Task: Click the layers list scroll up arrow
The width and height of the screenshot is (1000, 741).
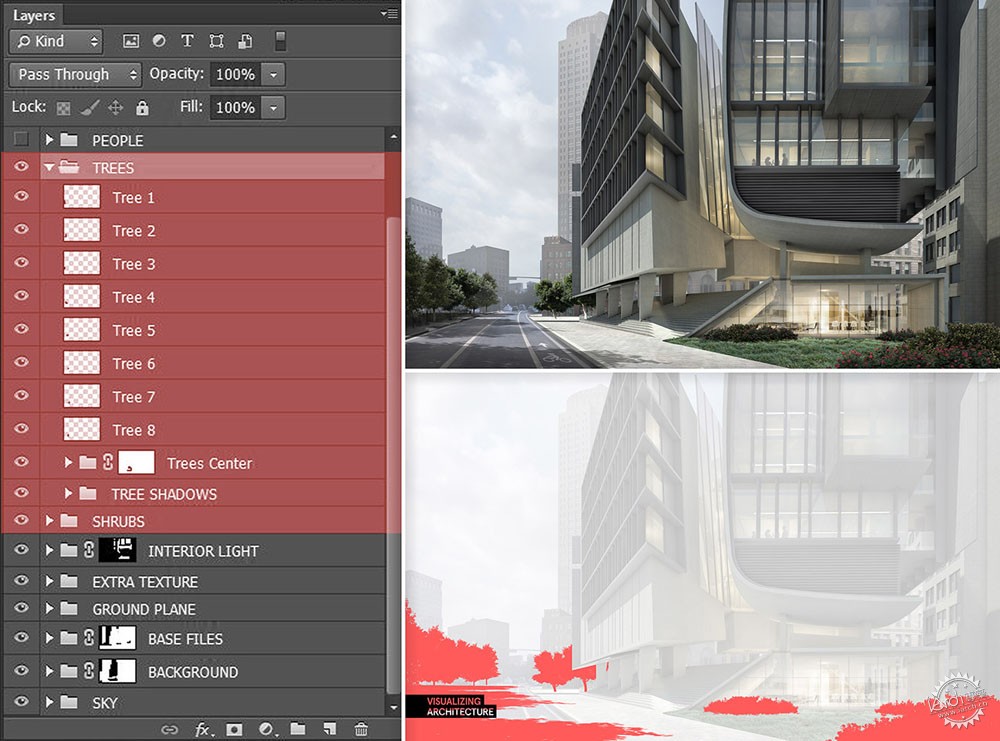Action: click(393, 136)
